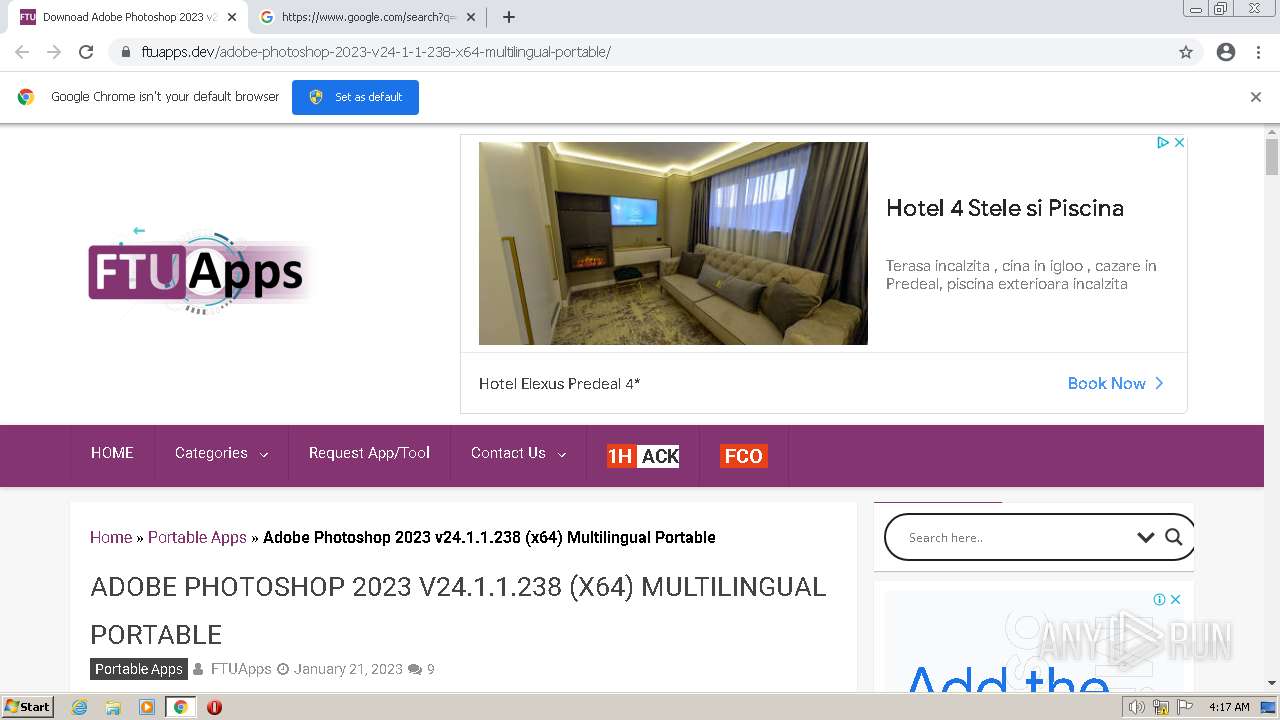Image resolution: width=1280 pixels, height=720 pixels.
Task: Click the search magnifier icon
Action: point(1174,537)
